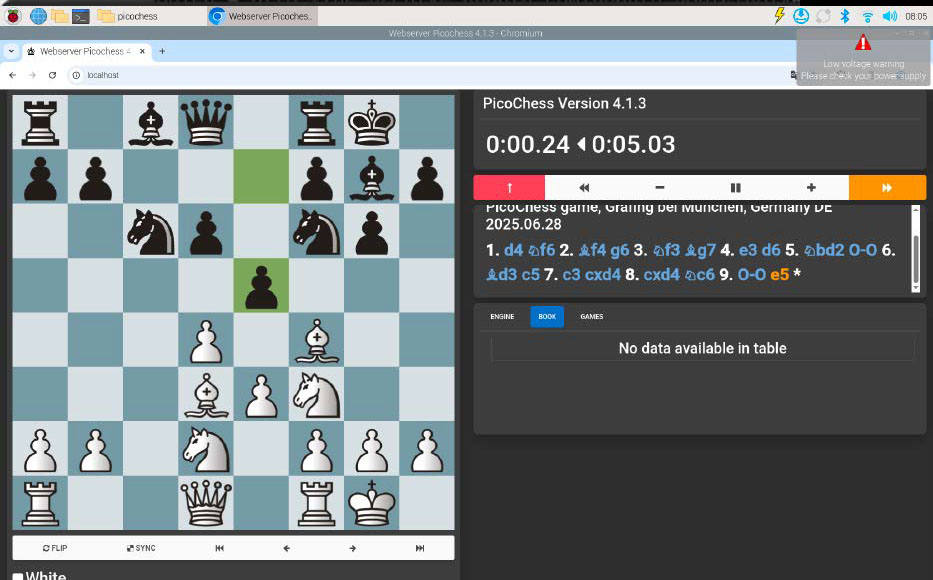Increase value with the plus control
The width and height of the screenshot is (933, 580).
pos(811,187)
